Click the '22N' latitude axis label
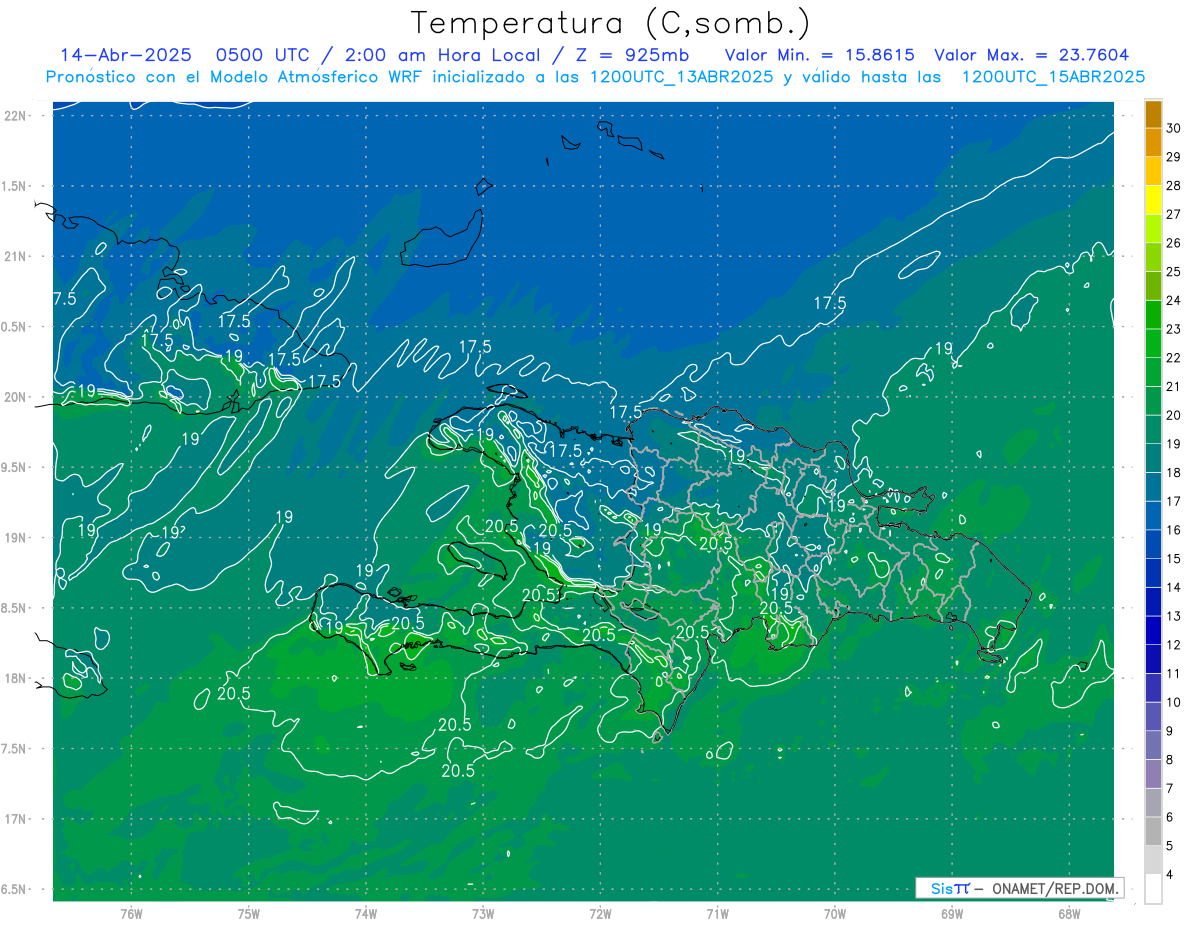Viewport: 1200px width, 927px height. 16,115
